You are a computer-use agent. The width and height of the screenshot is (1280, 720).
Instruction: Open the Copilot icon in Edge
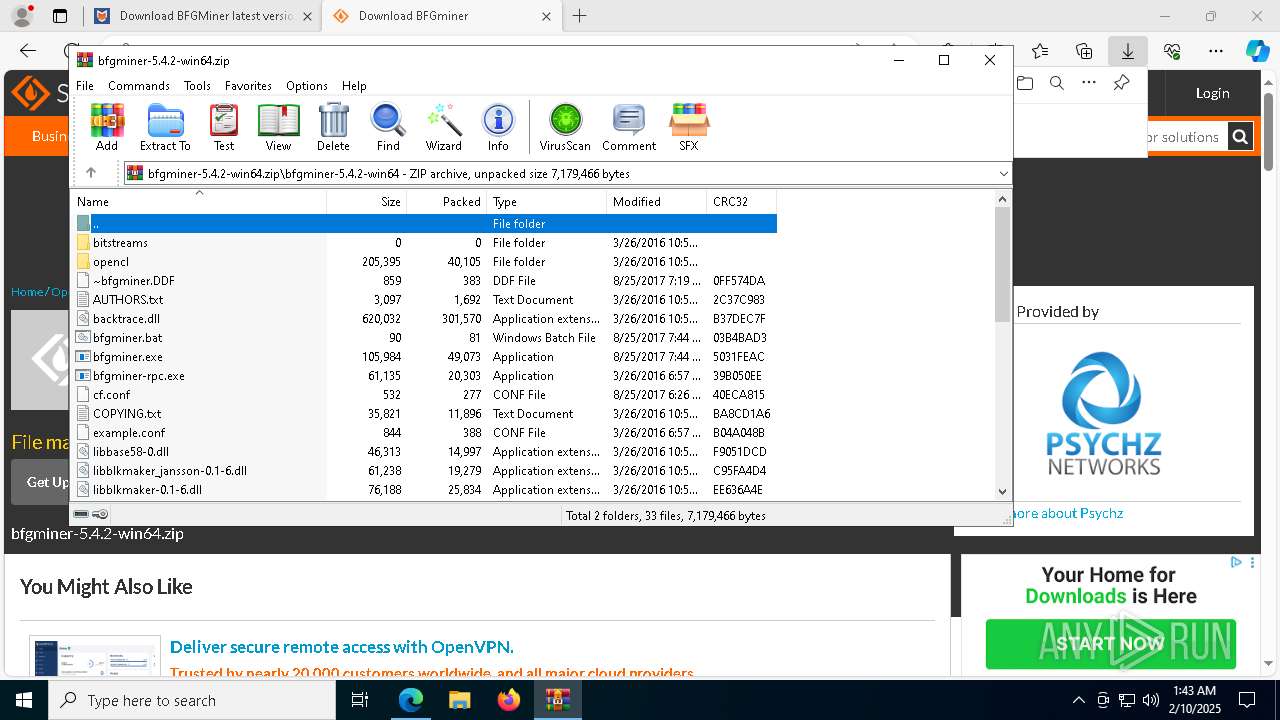(1257, 51)
